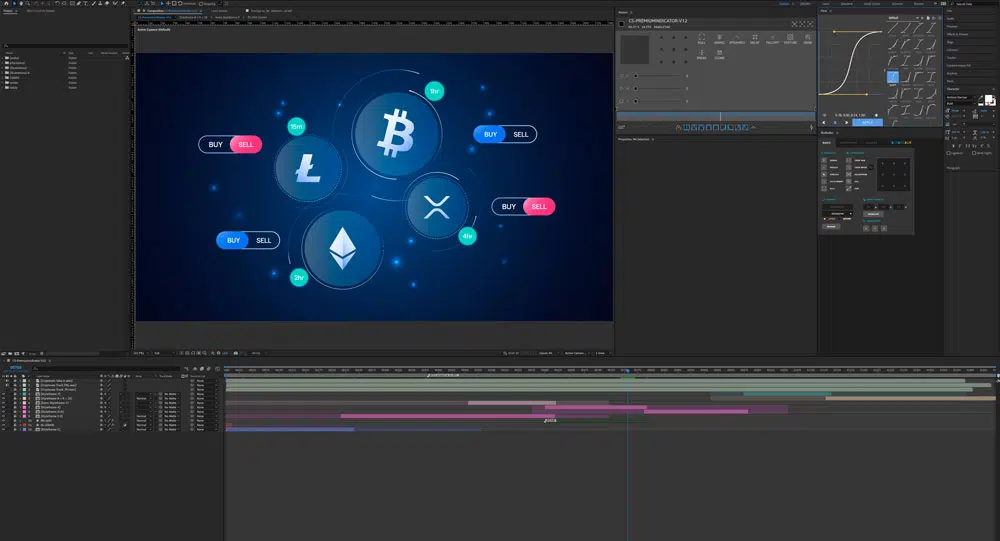Click the TEXTURE icon in Motion panel

[x=790, y=39]
